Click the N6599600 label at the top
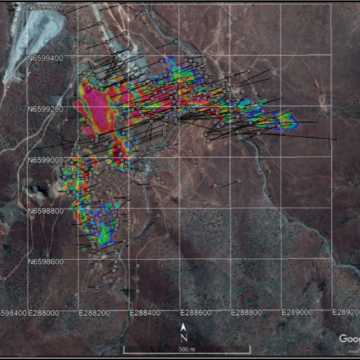Image resolution: width=360 pixels, height=360 pixels. click(45, 7)
